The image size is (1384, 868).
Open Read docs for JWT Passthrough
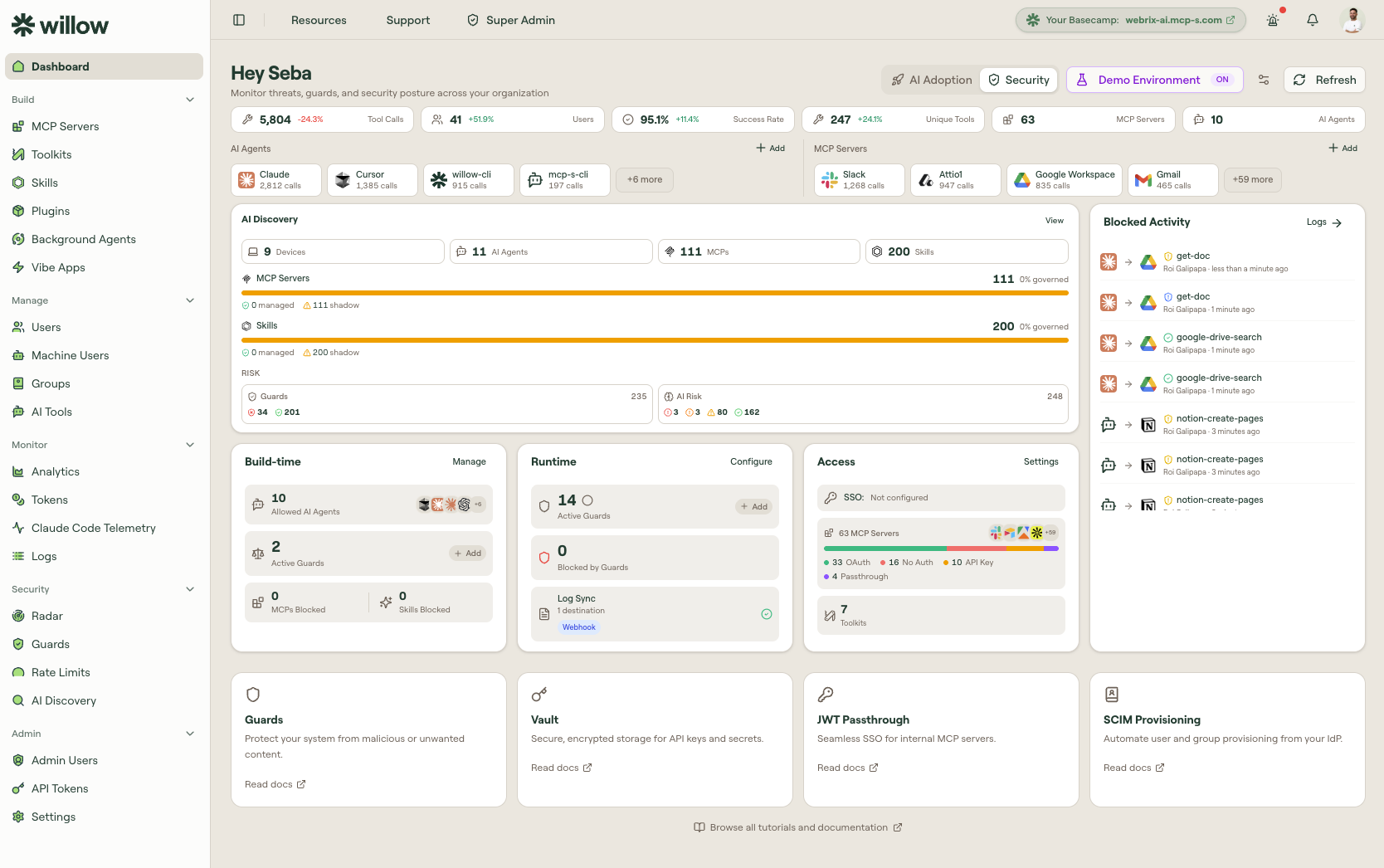848,768
